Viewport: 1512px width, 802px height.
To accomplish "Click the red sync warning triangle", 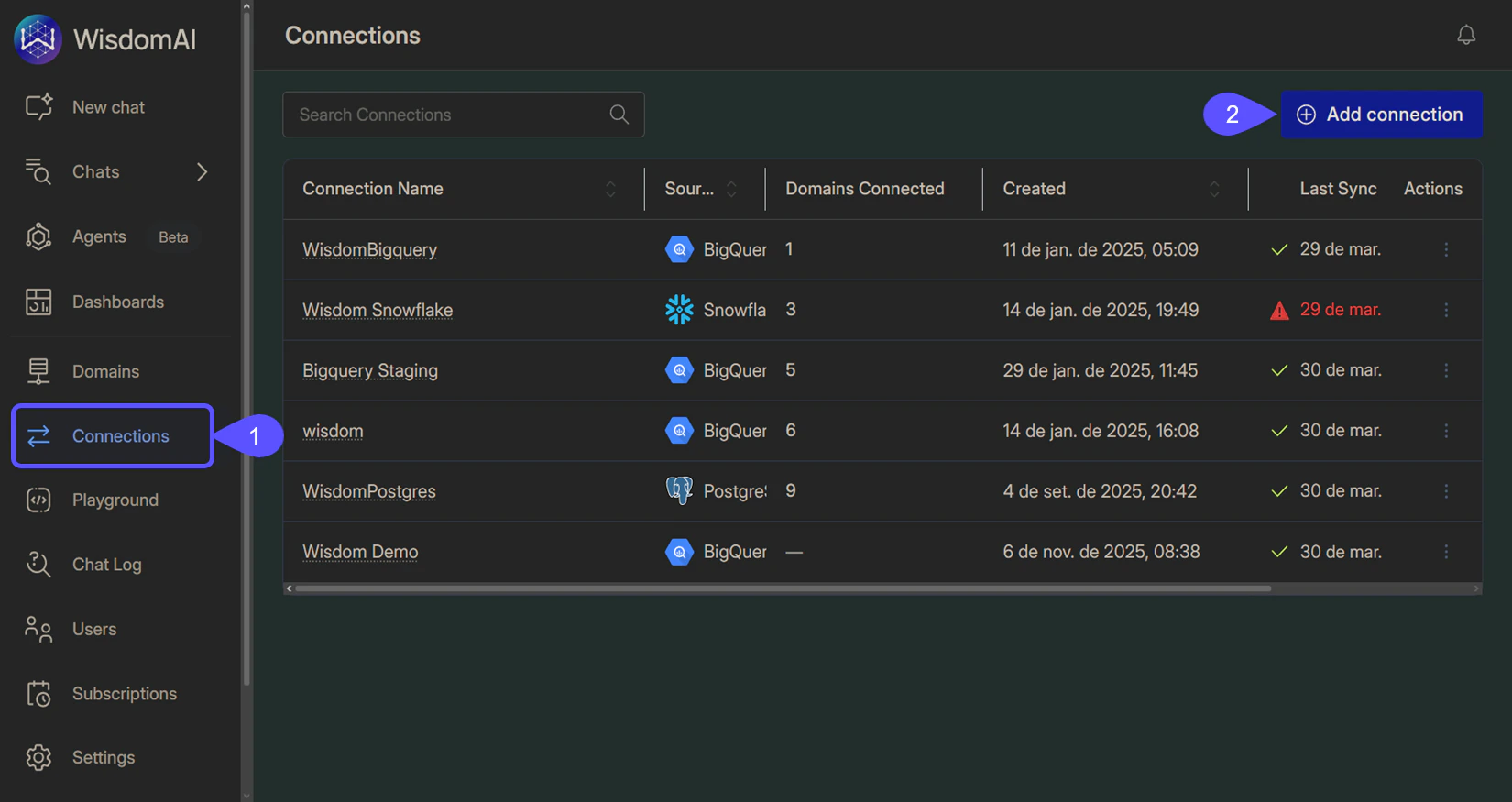I will [x=1279, y=311].
